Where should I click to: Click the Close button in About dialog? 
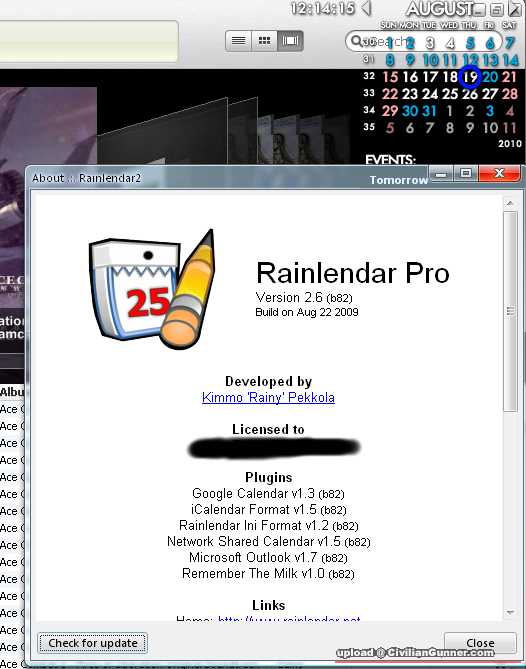tap(480, 643)
